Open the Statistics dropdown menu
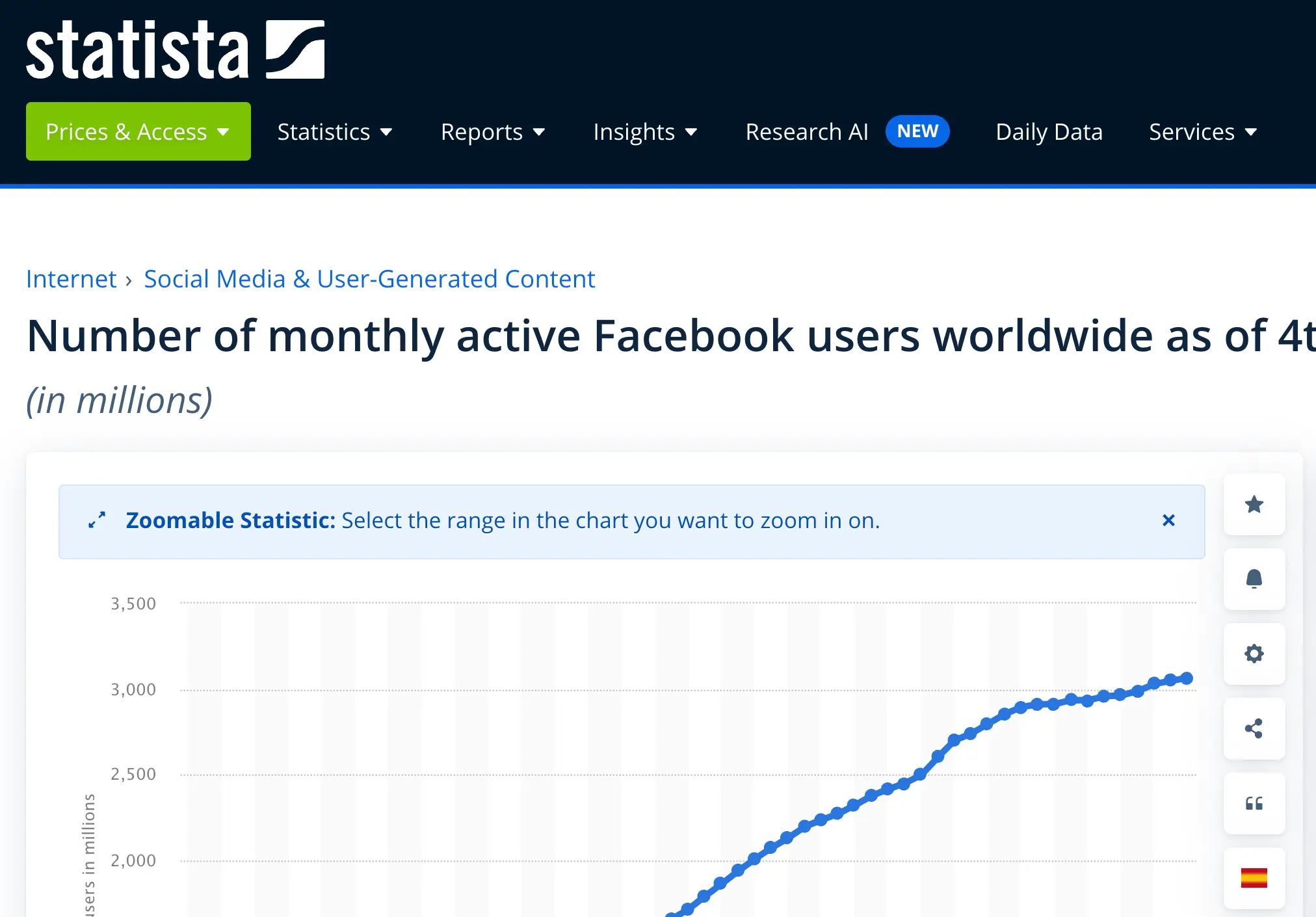Image resolution: width=1316 pixels, height=917 pixels. pos(335,132)
